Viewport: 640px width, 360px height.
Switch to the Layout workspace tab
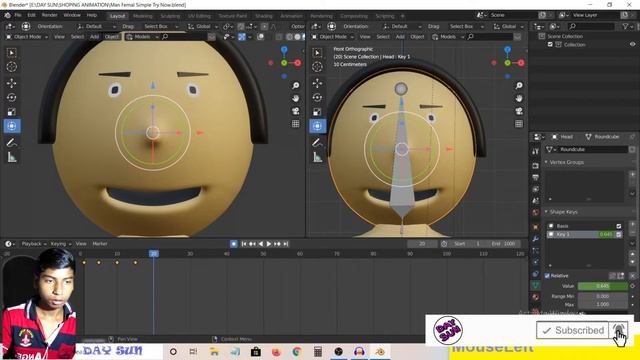(x=118, y=16)
